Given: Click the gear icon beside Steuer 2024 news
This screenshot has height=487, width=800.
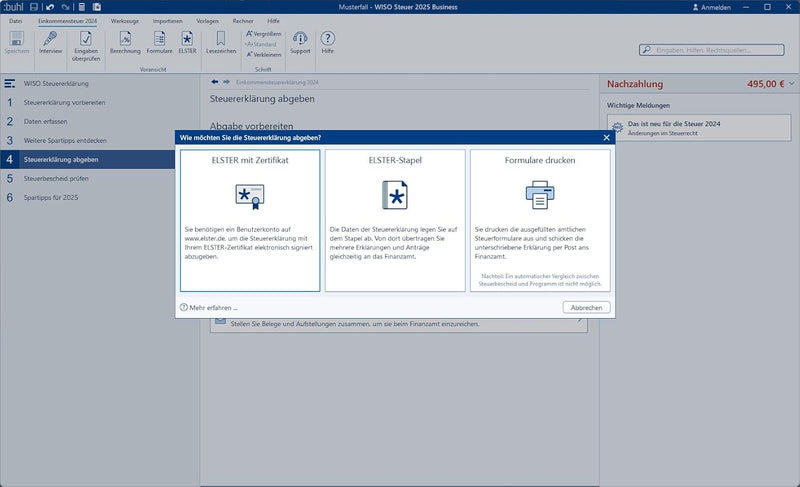Looking at the screenshot, I should pos(617,127).
